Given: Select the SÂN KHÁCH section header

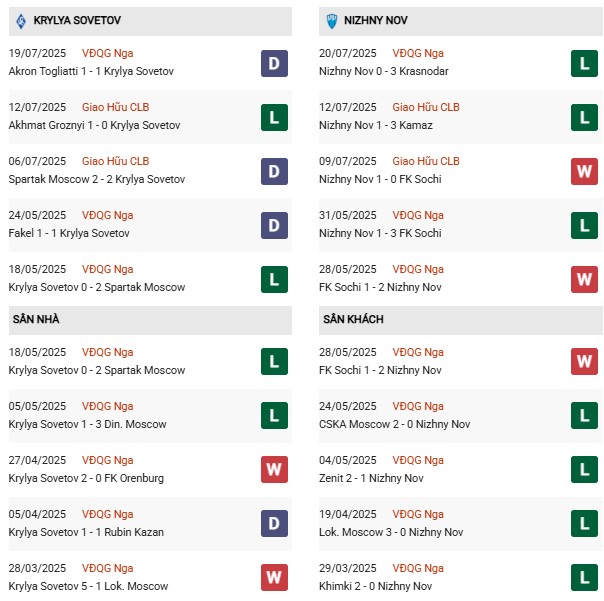Looking at the screenshot, I should (x=353, y=319).
